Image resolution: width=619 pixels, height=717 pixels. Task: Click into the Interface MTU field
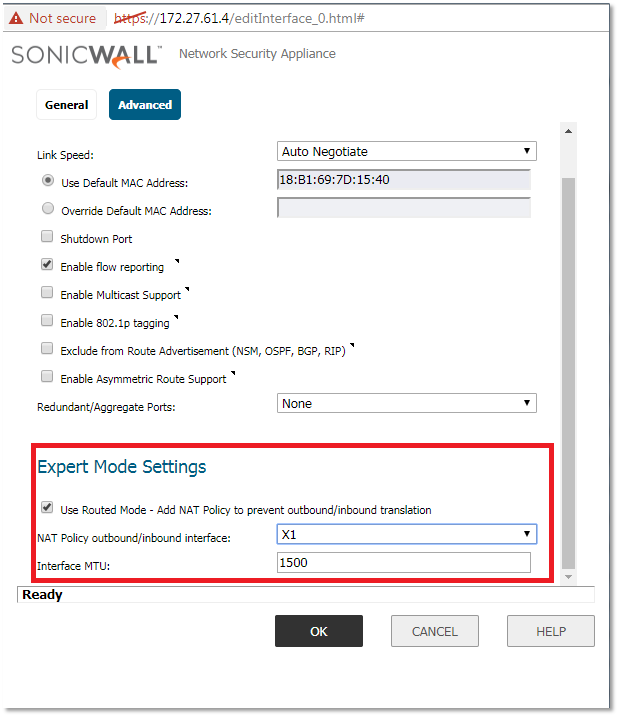(x=403, y=563)
